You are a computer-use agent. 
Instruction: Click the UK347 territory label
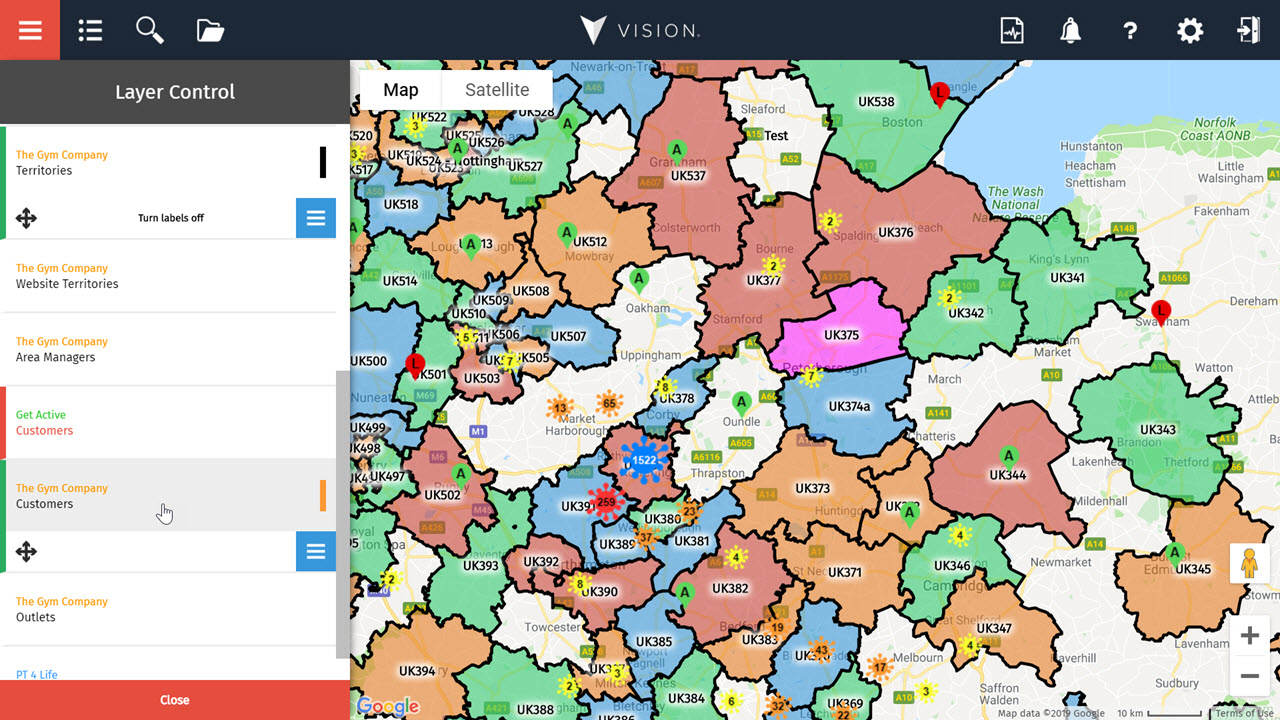[994, 629]
